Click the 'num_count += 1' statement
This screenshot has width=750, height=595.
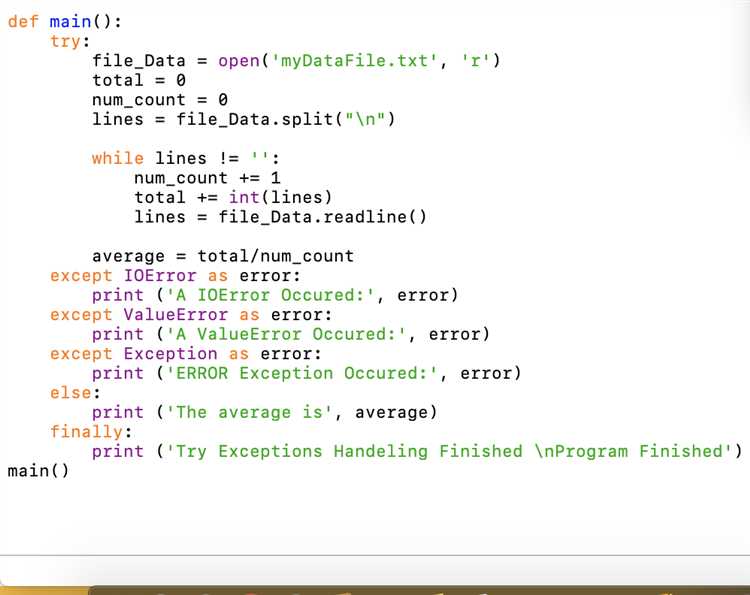click(207, 178)
